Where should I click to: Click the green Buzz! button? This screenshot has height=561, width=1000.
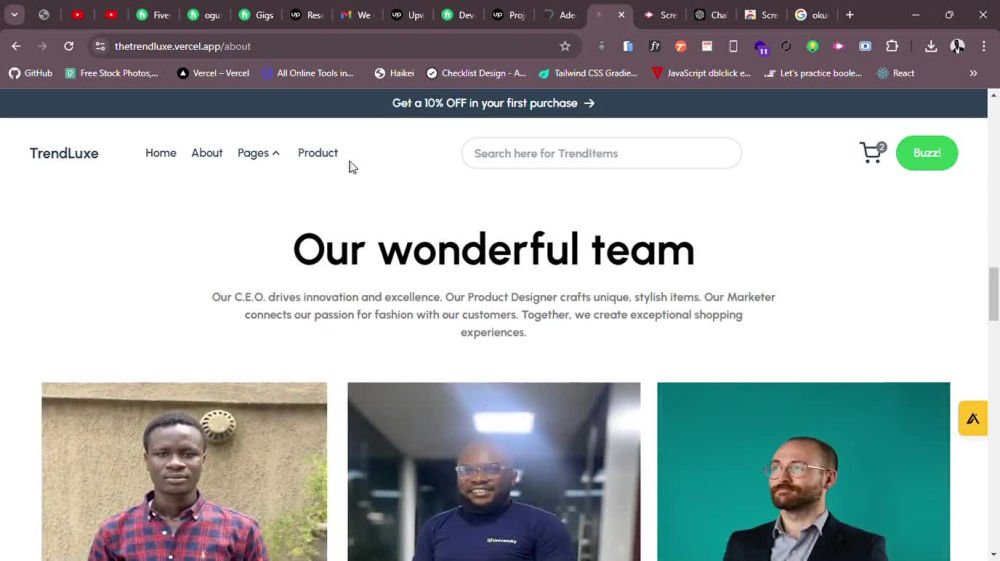click(927, 153)
